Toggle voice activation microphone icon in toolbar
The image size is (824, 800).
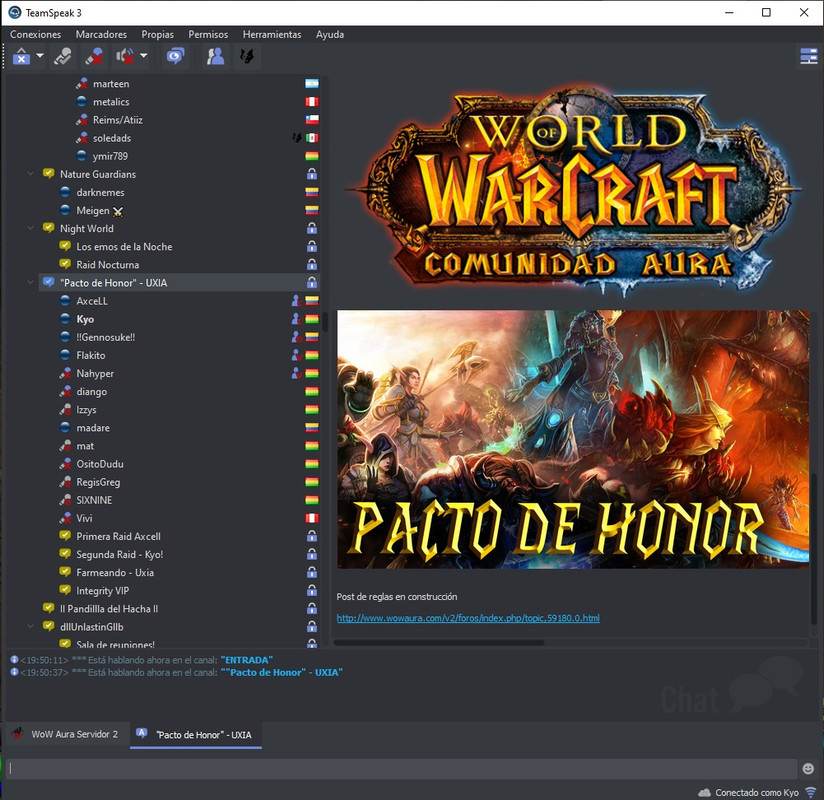pyautogui.click(x=63, y=56)
